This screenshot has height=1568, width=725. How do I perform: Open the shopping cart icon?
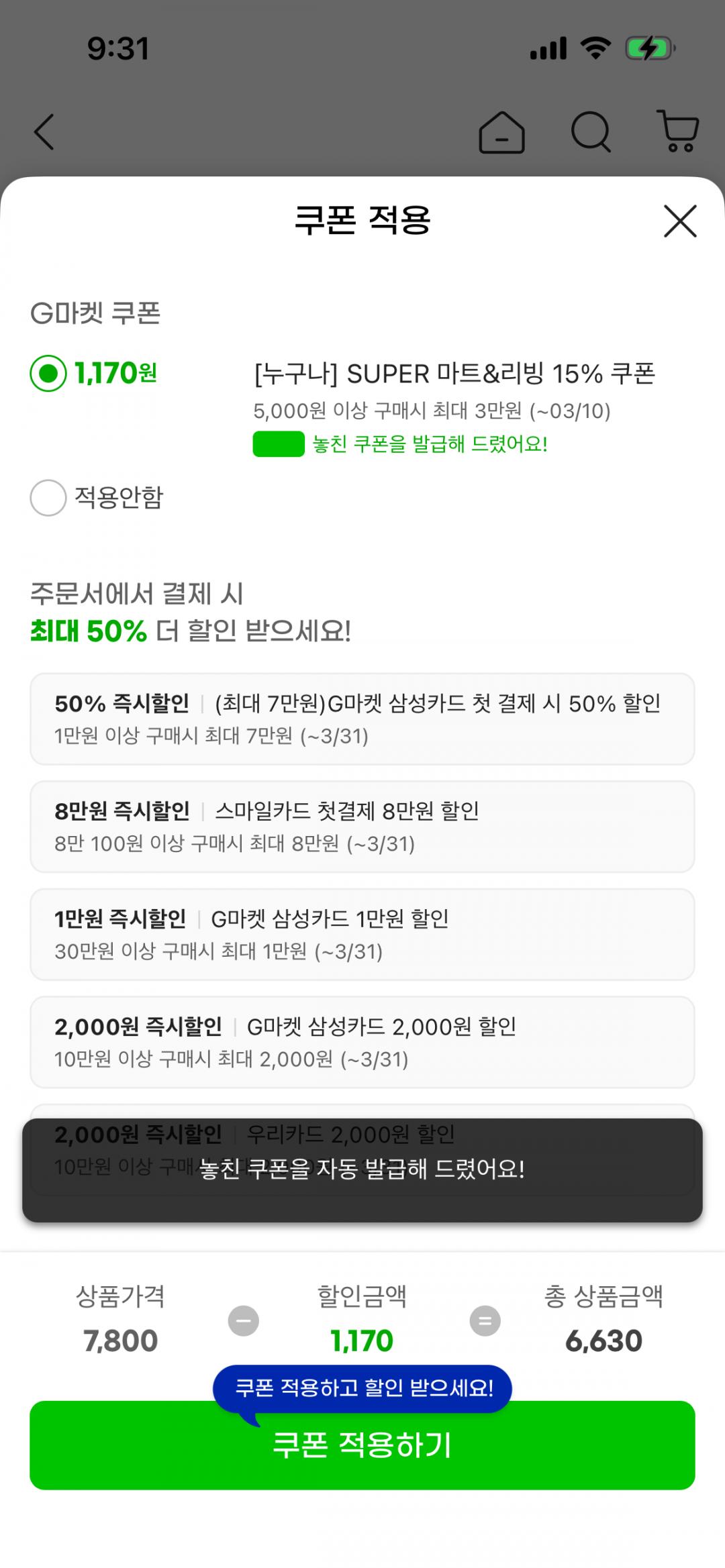[678, 132]
